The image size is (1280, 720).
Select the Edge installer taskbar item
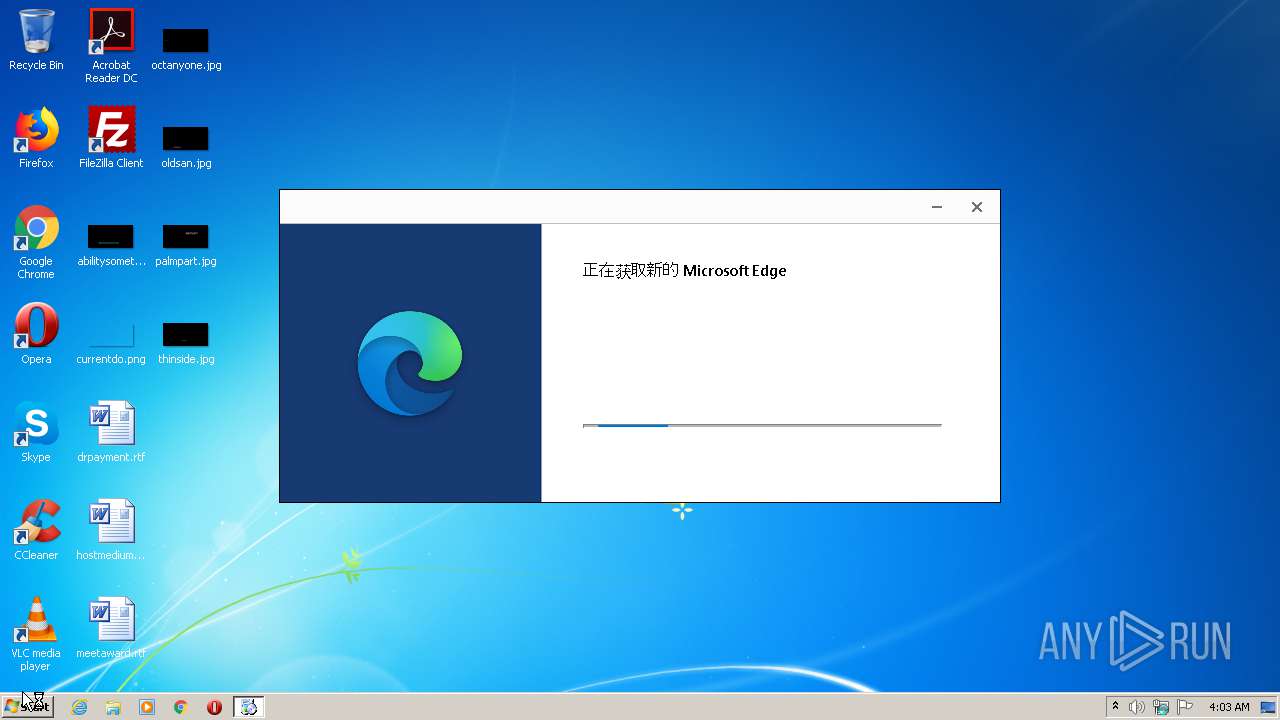pos(248,707)
